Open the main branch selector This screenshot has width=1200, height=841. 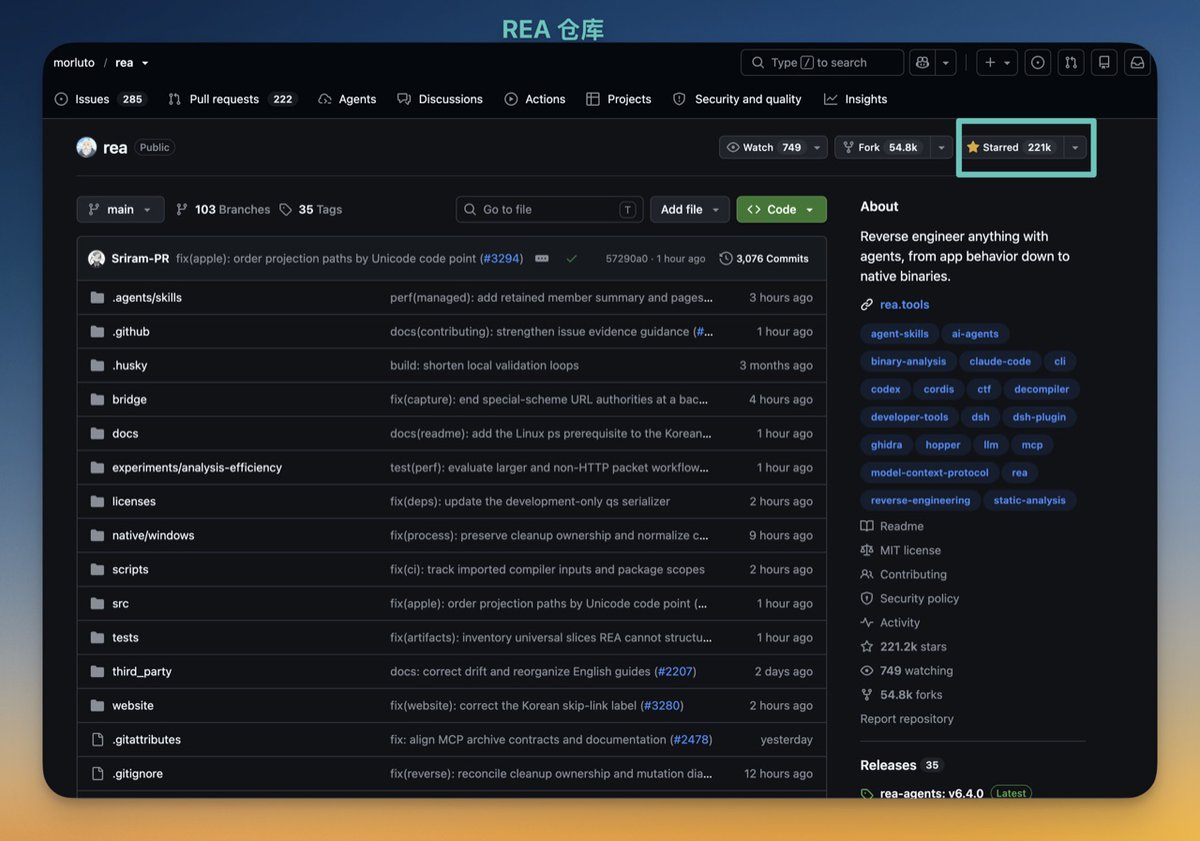pyautogui.click(x=120, y=209)
